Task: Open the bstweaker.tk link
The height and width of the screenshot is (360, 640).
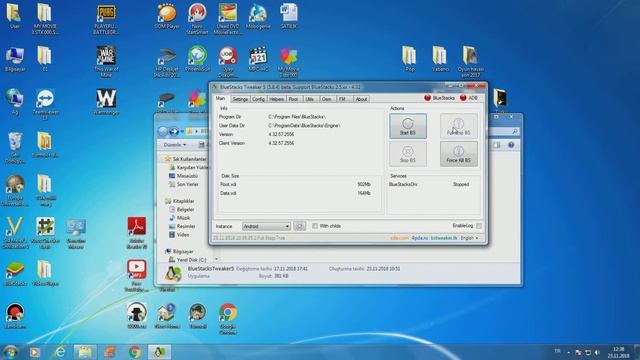Action: click(x=444, y=238)
